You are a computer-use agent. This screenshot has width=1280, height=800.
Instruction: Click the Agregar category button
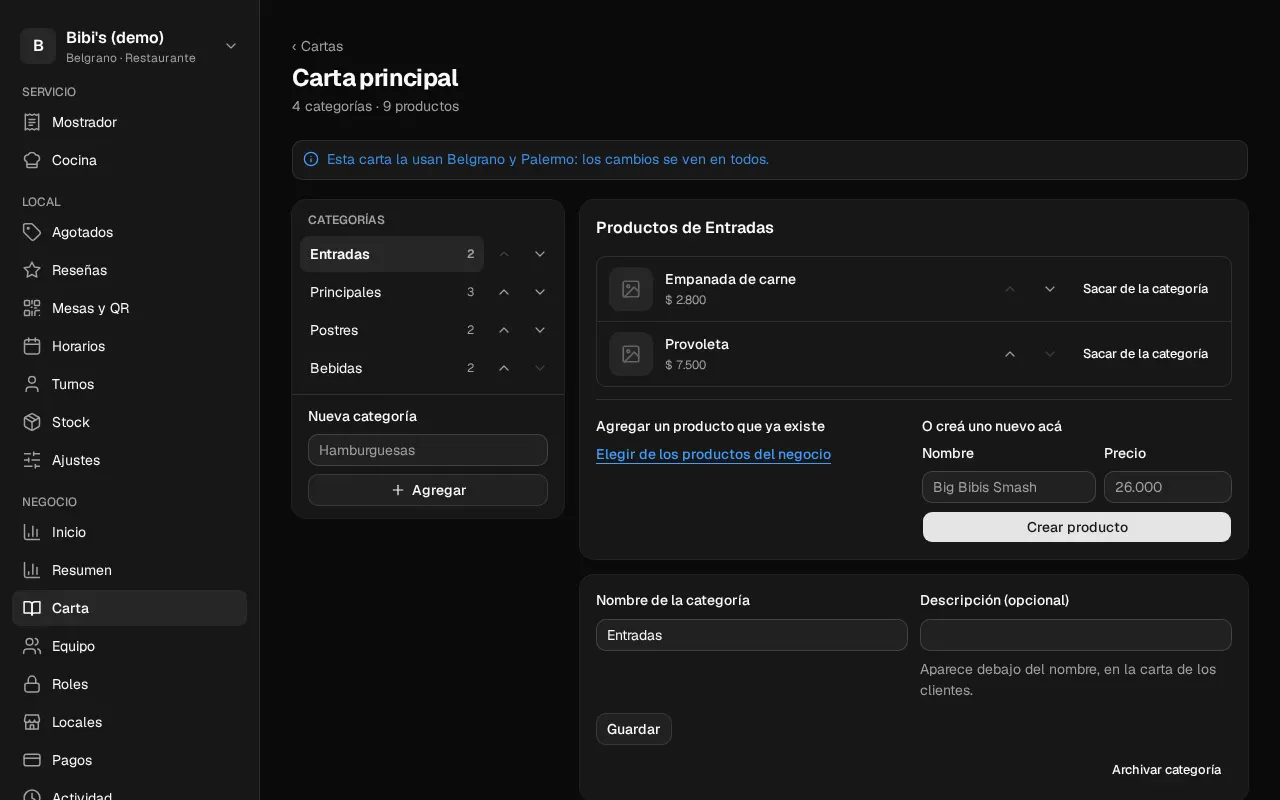[x=428, y=490]
